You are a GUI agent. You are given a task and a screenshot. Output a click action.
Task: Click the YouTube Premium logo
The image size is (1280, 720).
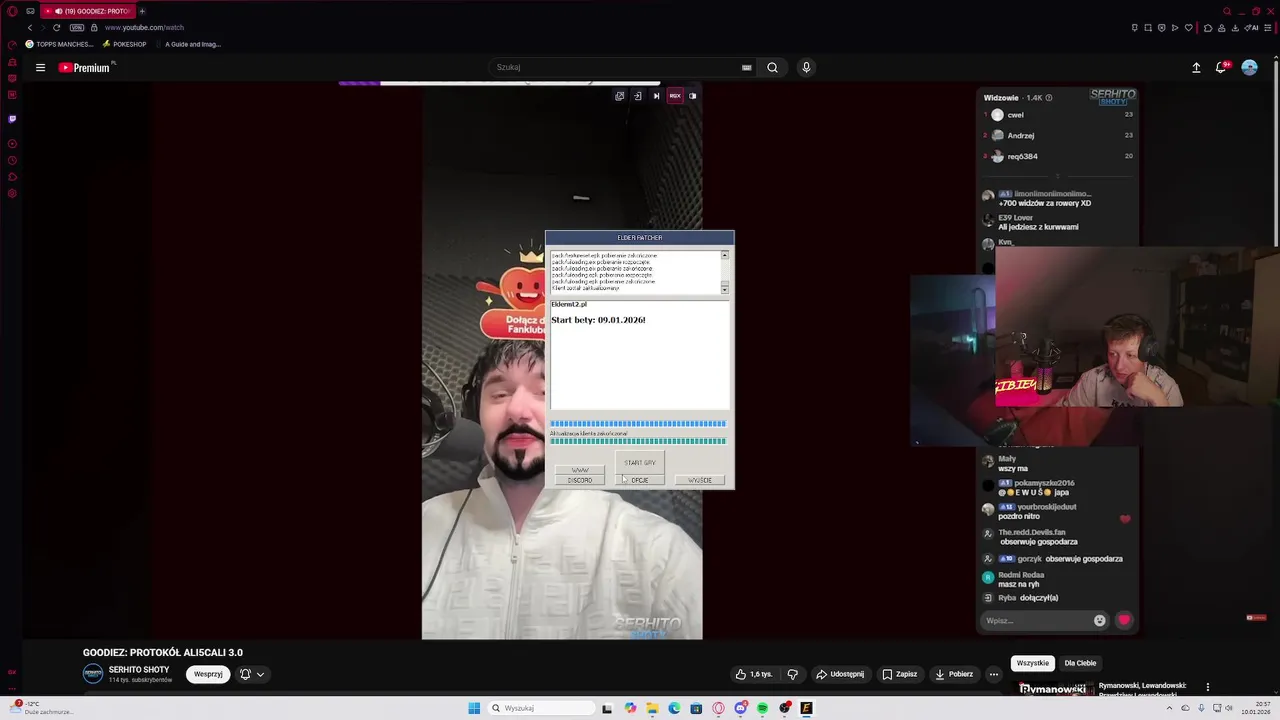point(84,68)
